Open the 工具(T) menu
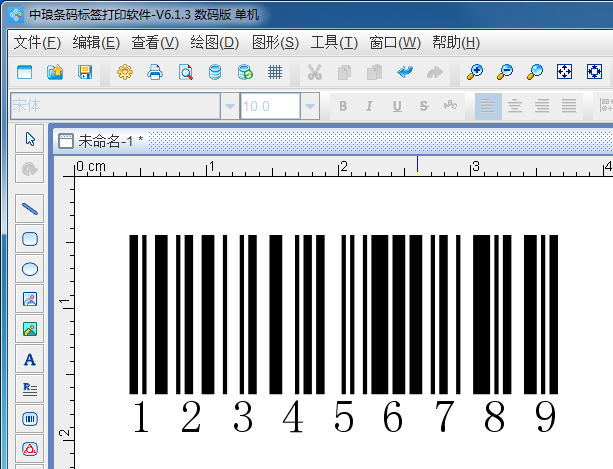Viewport: 613px width, 469px height. (x=334, y=43)
